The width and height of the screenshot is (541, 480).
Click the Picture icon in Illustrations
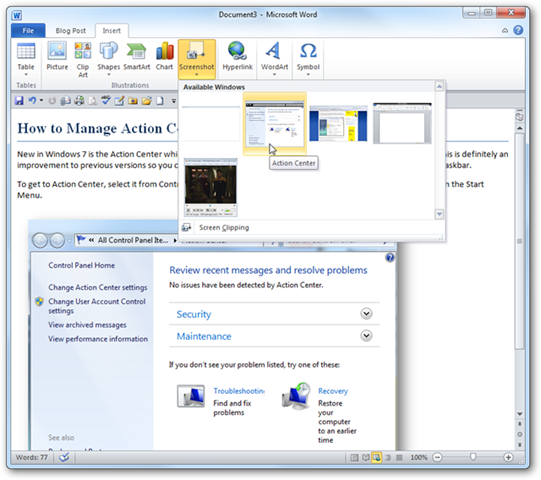(x=57, y=56)
